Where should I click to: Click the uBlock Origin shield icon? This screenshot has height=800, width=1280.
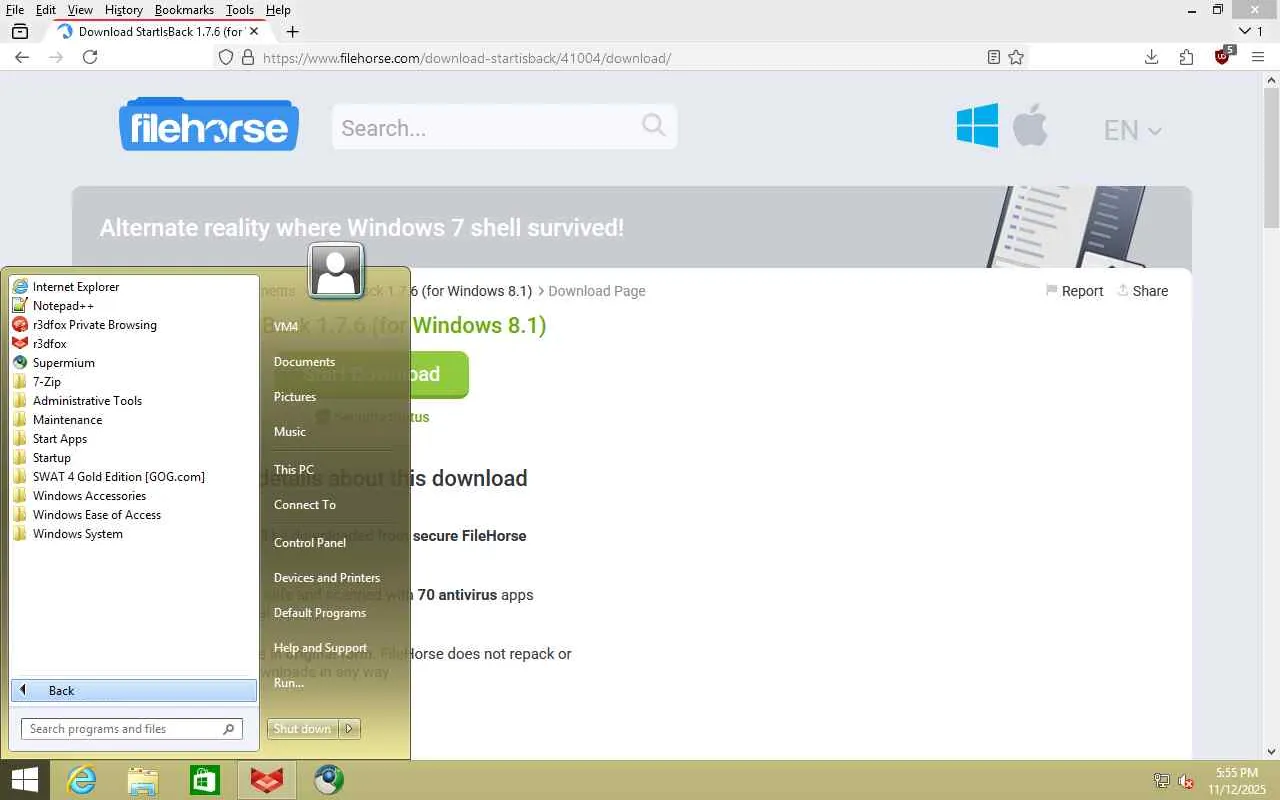[1222, 56]
